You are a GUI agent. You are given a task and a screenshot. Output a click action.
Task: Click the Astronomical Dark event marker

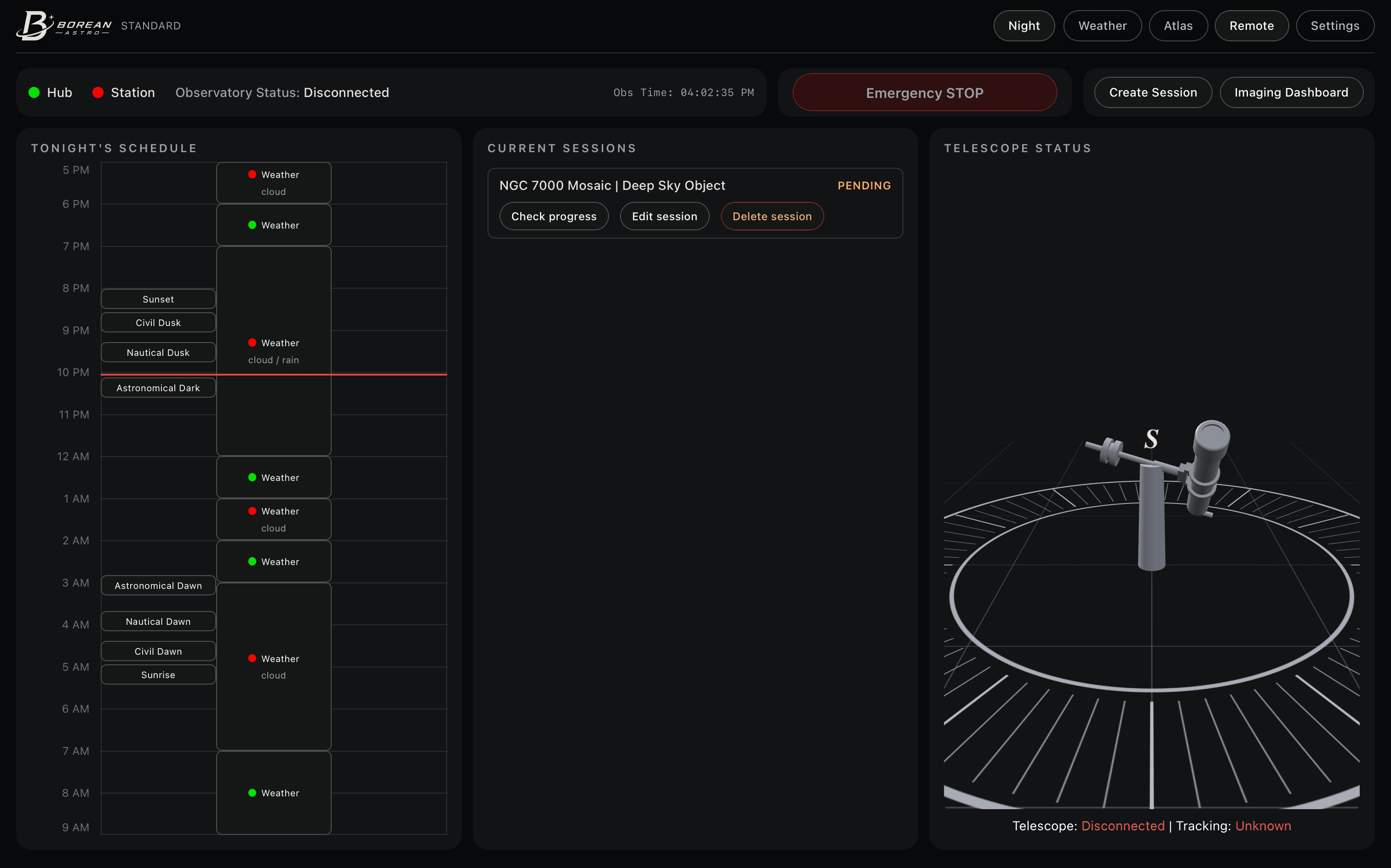[158, 388]
